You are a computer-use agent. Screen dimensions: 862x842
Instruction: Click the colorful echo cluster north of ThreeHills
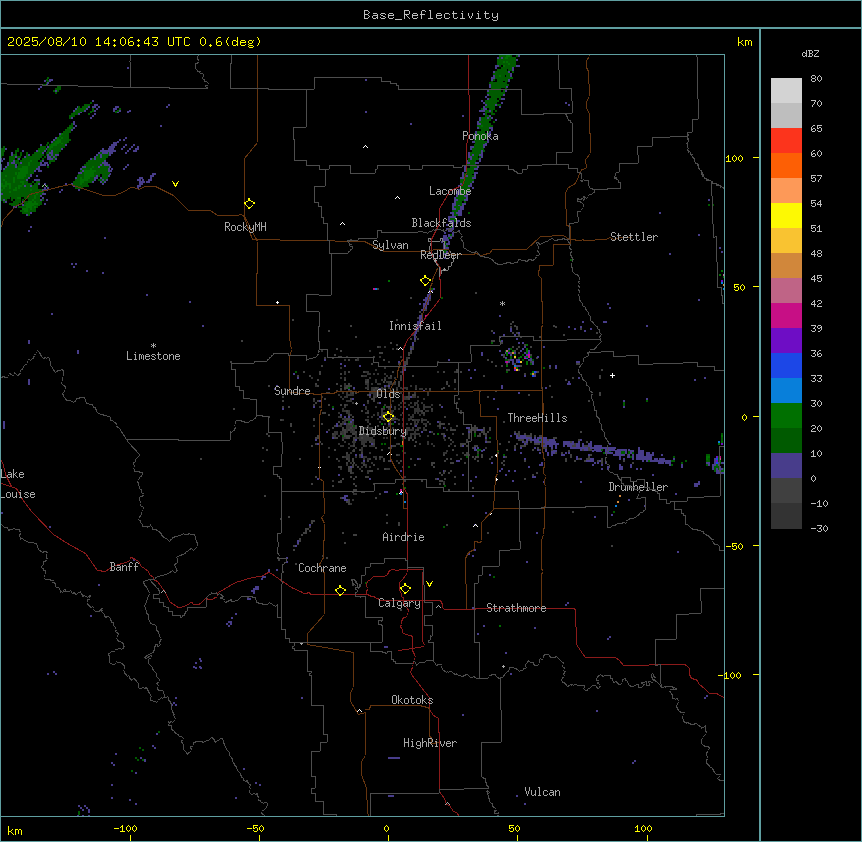pyautogui.click(x=517, y=354)
